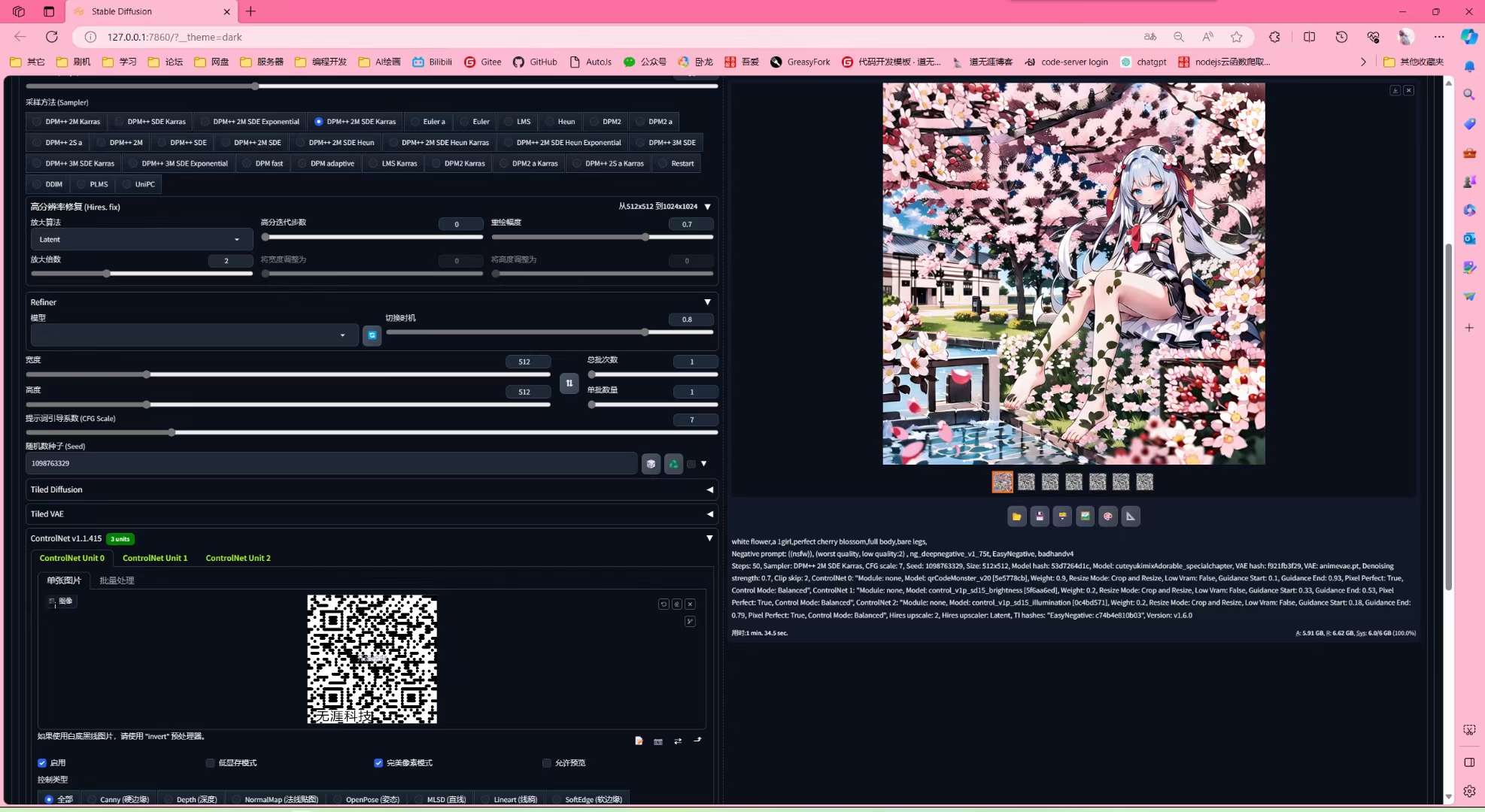Send image to inpaint via palette icon
1485x812 pixels.
click(x=1107, y=516)
